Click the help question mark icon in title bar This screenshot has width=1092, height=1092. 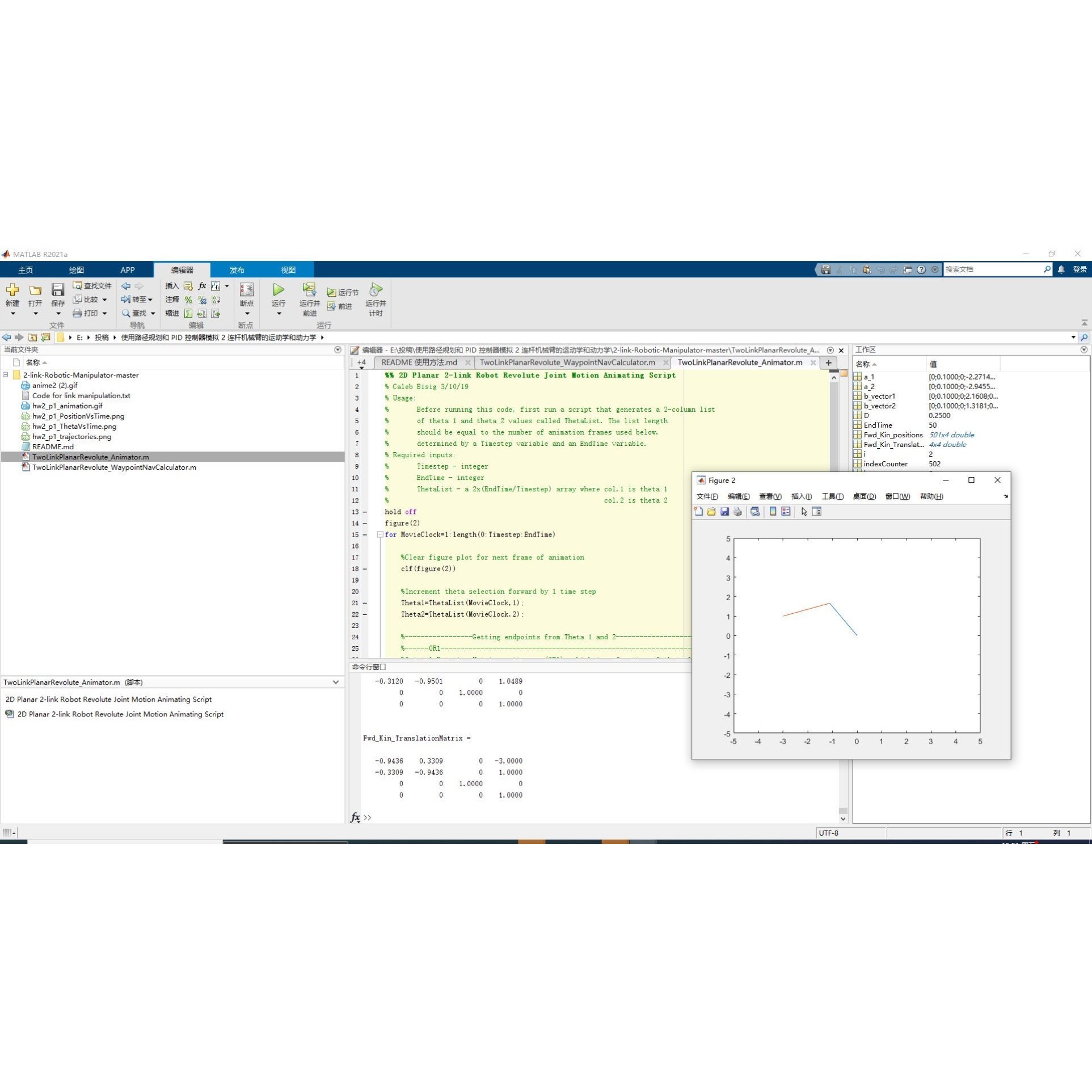(x=921, y=269)
